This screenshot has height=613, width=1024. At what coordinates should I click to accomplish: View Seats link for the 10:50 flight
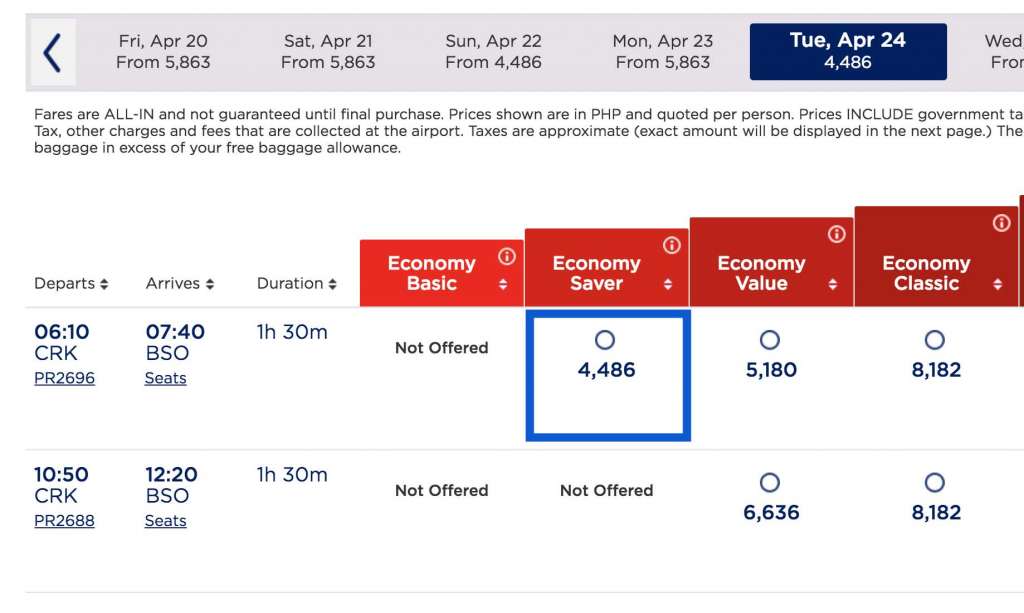(x=165, y=521)
